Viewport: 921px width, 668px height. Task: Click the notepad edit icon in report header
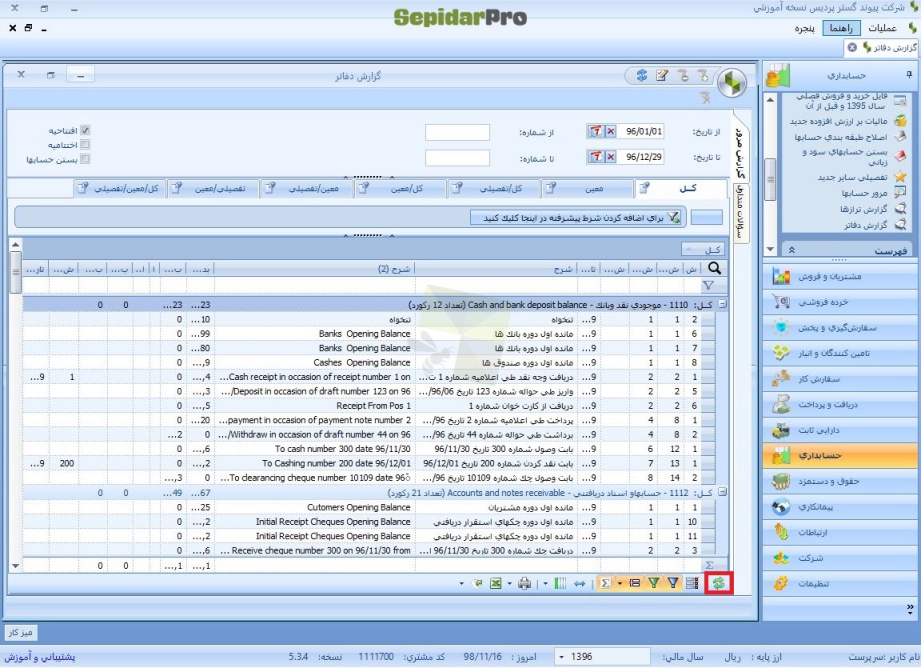pyautogui.click(x=663, y=75)
